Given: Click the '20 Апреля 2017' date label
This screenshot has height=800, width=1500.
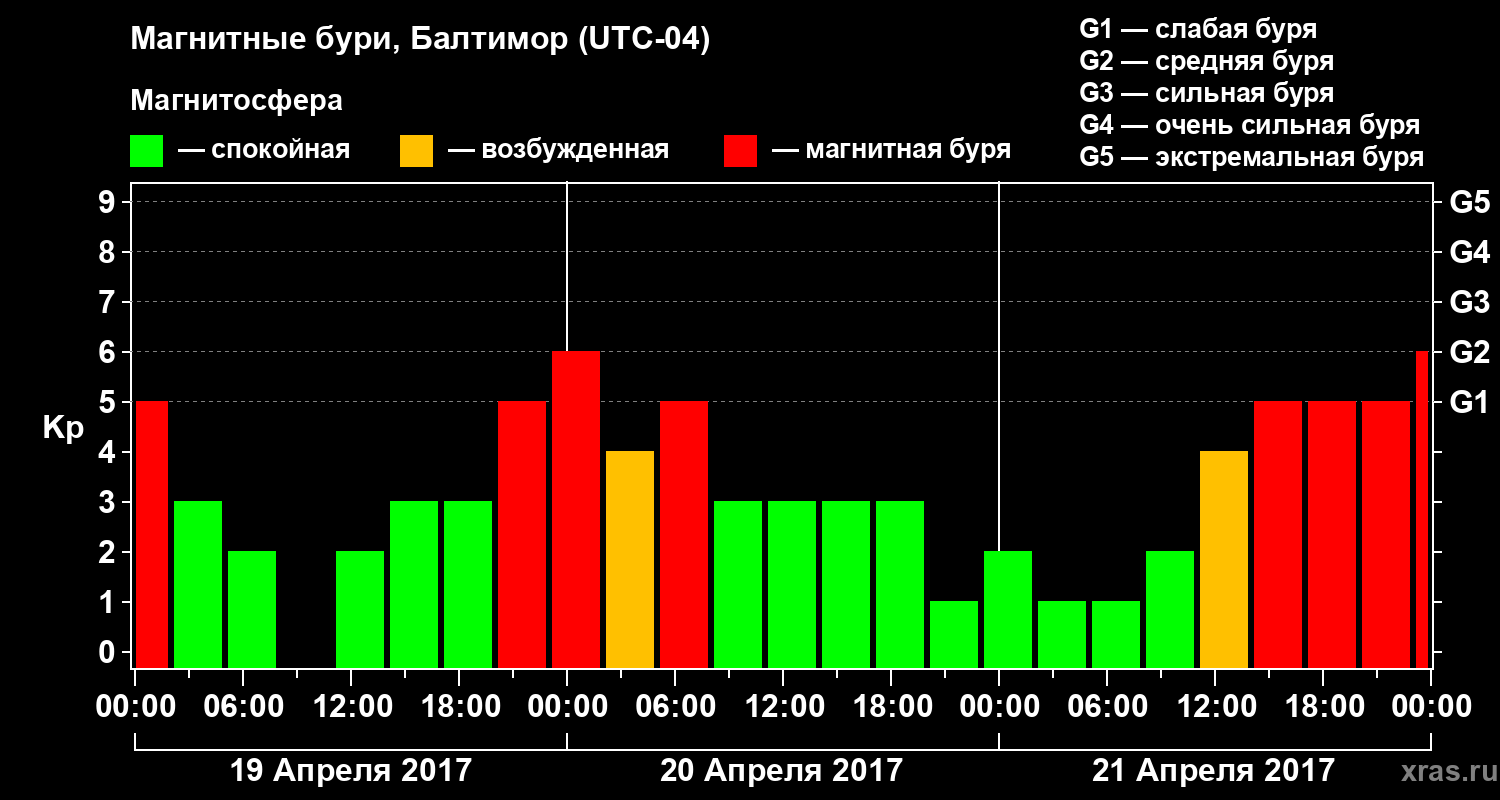Looking at the screenshot, I should [782, 771].
